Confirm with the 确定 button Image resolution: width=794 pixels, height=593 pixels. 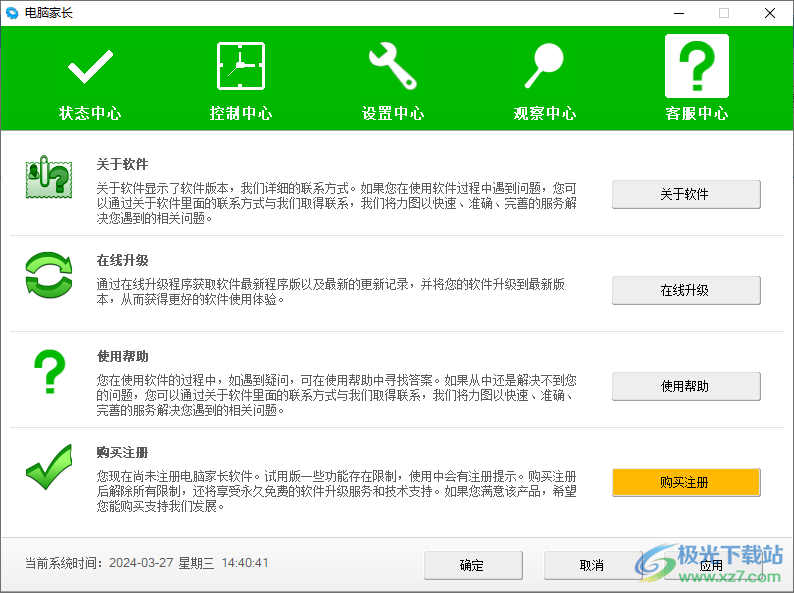(473, 565)
